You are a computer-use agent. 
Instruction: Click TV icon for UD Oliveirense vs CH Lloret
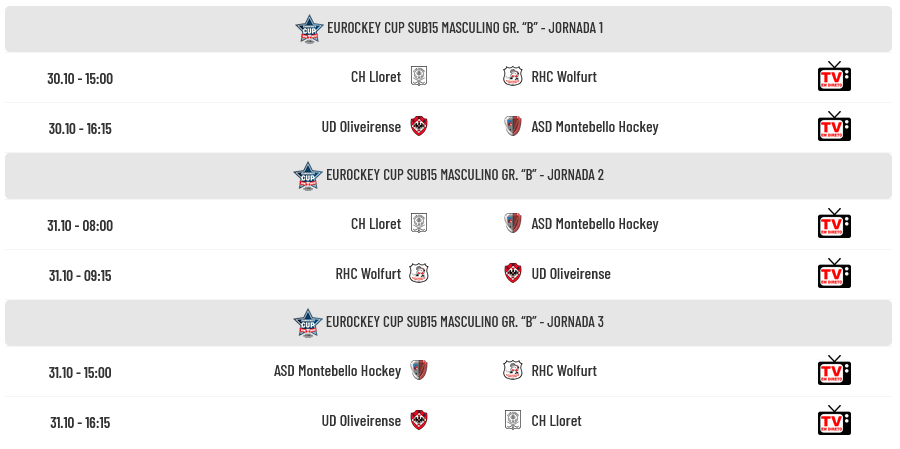click(x=833, y=420)
